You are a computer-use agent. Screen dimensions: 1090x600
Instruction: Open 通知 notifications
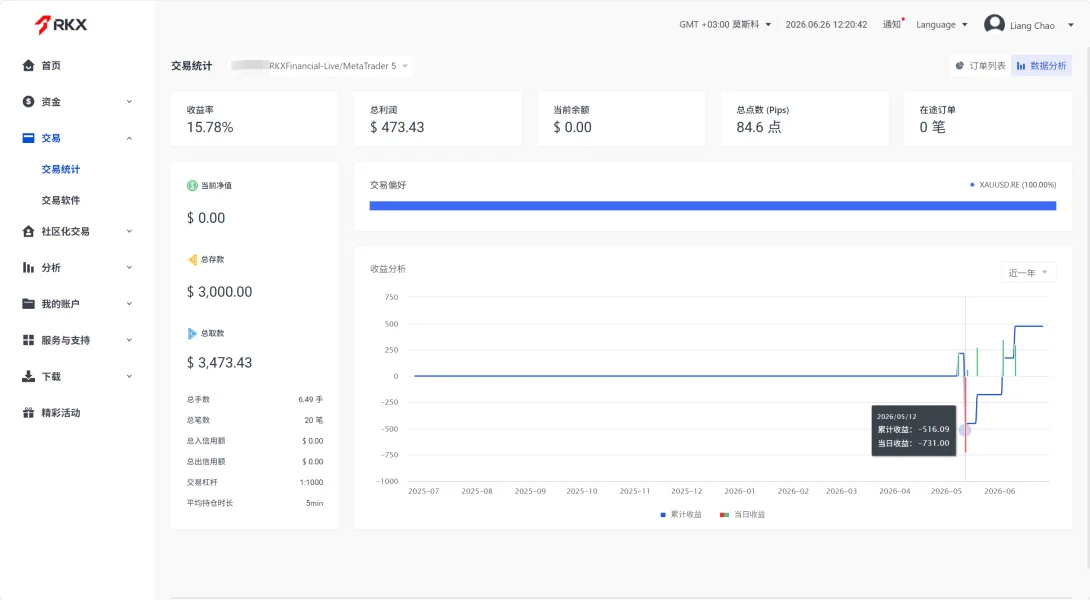pos(893,24)
